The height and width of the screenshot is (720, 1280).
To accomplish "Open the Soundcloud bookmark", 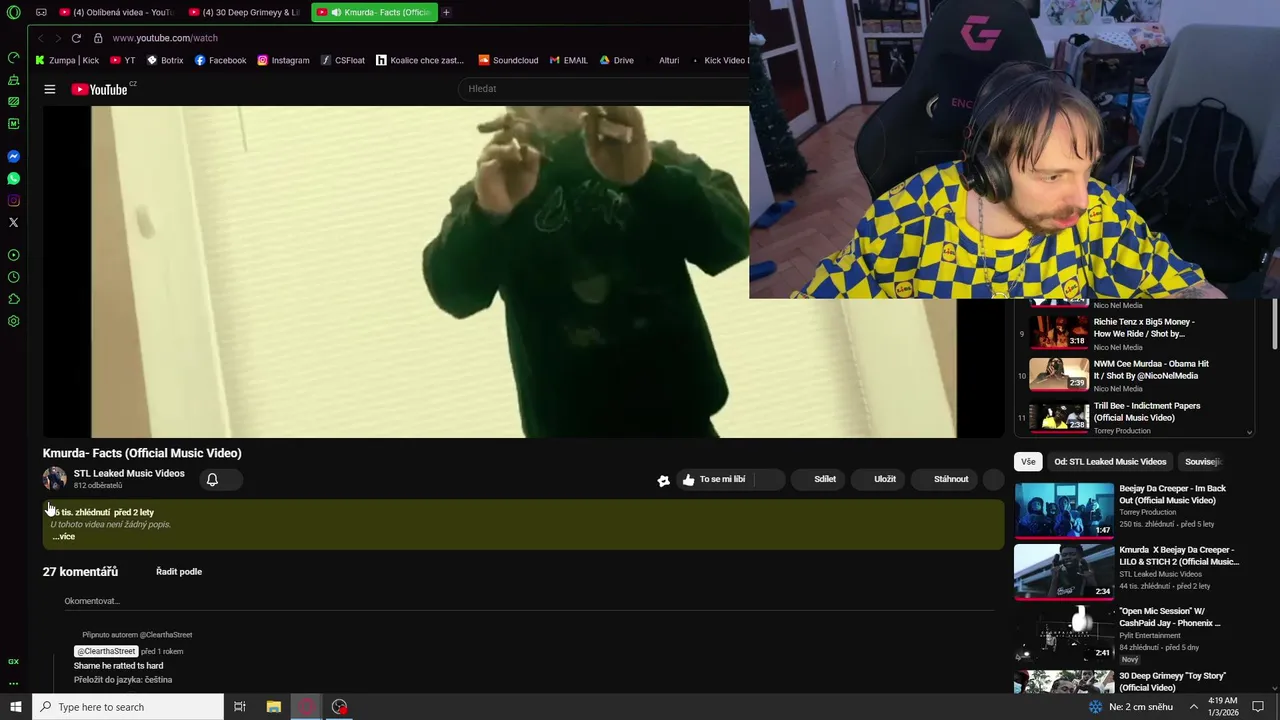I will pos(508,60).
